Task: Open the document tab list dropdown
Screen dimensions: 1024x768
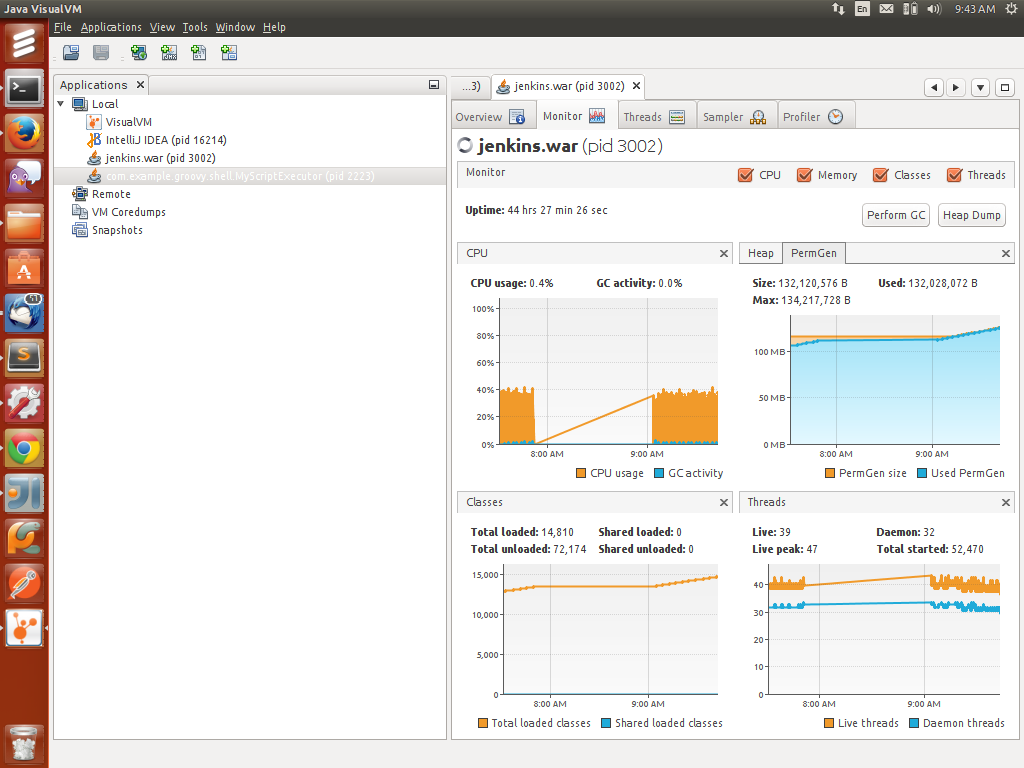Action: pos(980,88)
